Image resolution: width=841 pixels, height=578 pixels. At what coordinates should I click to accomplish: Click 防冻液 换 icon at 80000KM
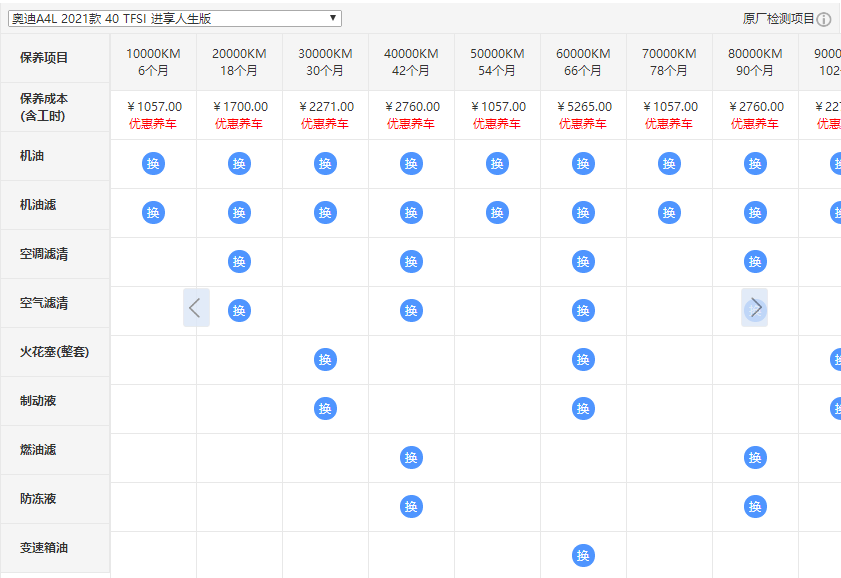[x=755, y=507]
